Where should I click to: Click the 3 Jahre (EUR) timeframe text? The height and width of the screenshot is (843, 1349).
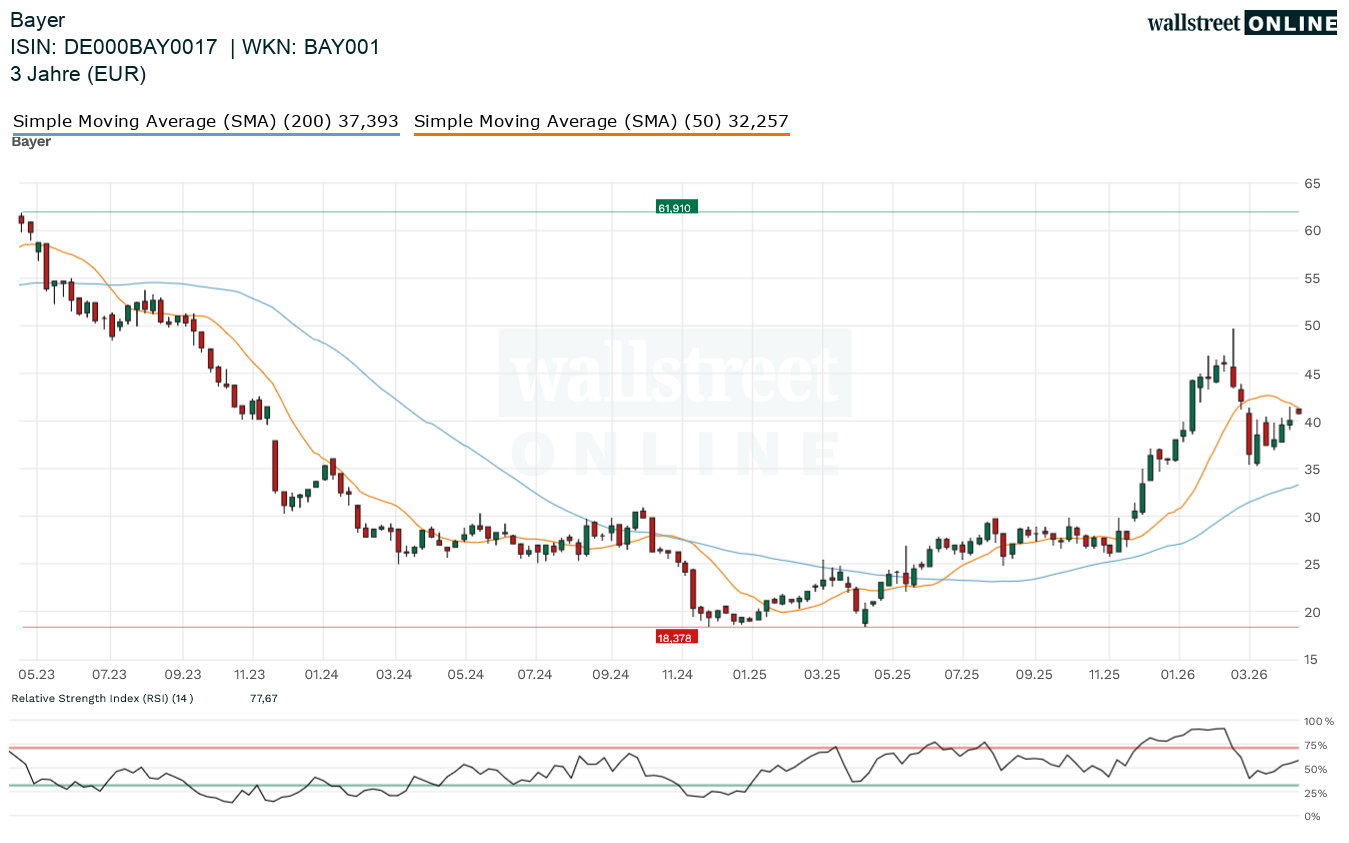coord(78,74)
